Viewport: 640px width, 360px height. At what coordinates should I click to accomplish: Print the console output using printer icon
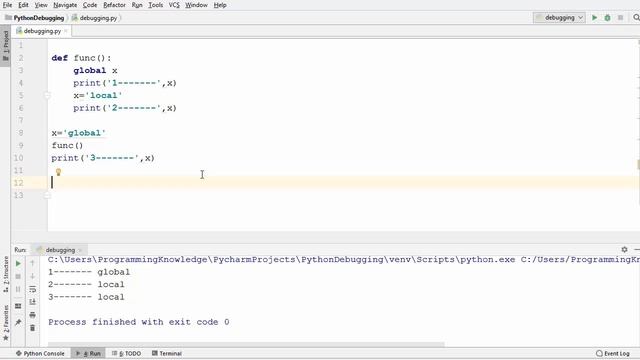pos(33,315)
